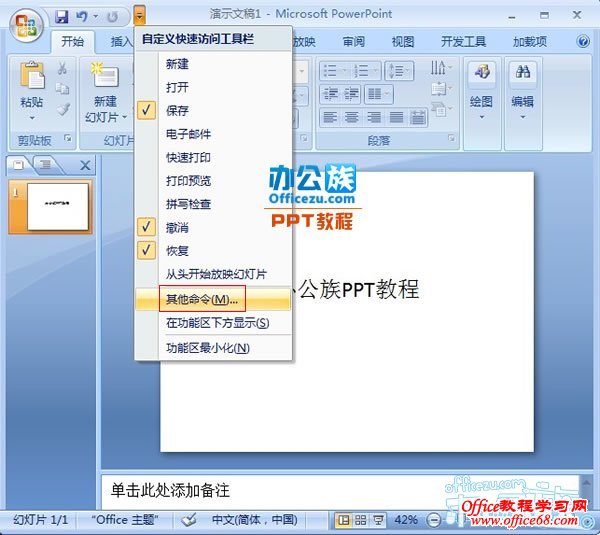The width and height of the screenshot is (600, 535).
Task: Click the Save floppy disk icon
Action: point(61,16)
